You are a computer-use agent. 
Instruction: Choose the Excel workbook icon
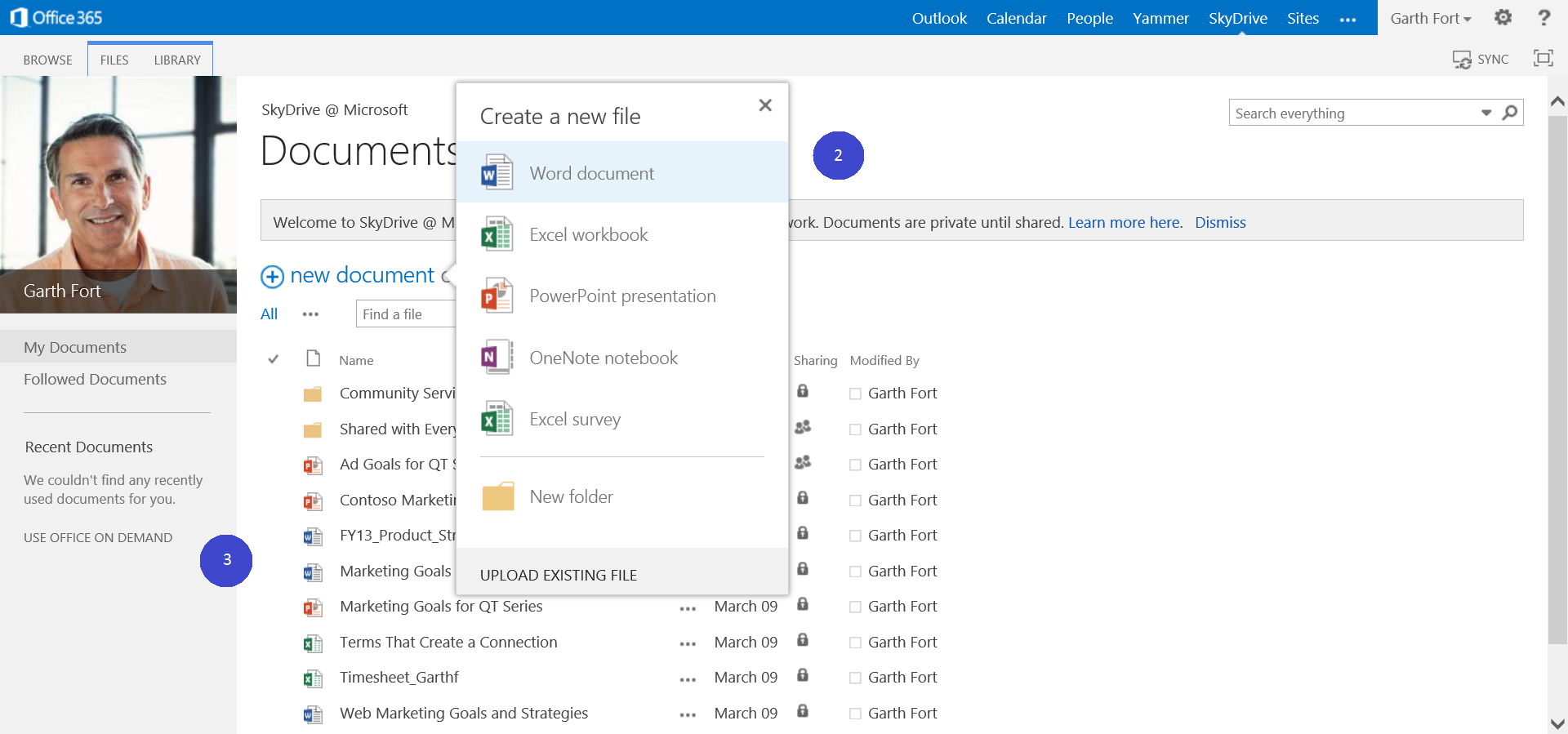(497, 234)
